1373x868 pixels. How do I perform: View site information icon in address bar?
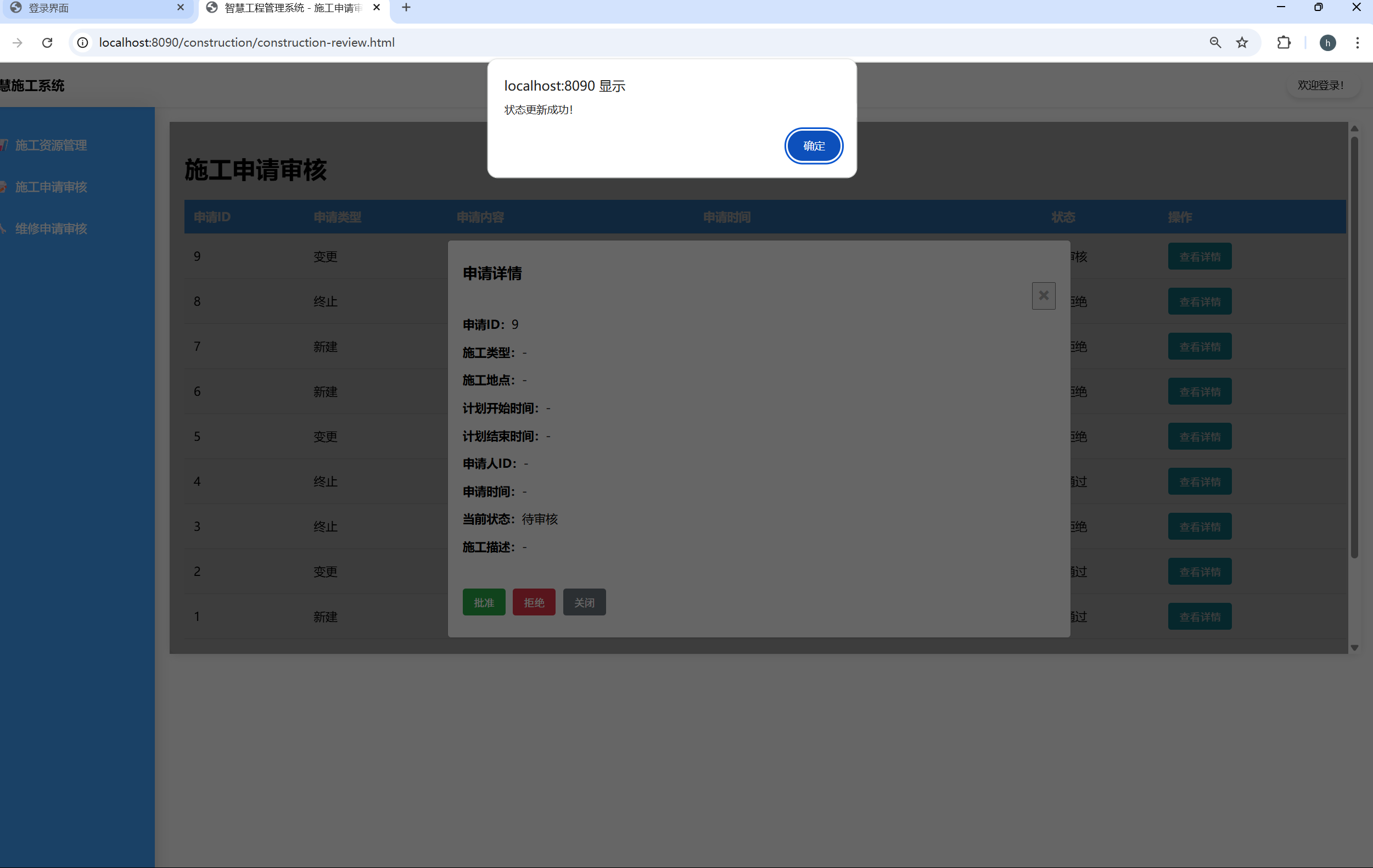pyautogui.click(x=83, y=43)
